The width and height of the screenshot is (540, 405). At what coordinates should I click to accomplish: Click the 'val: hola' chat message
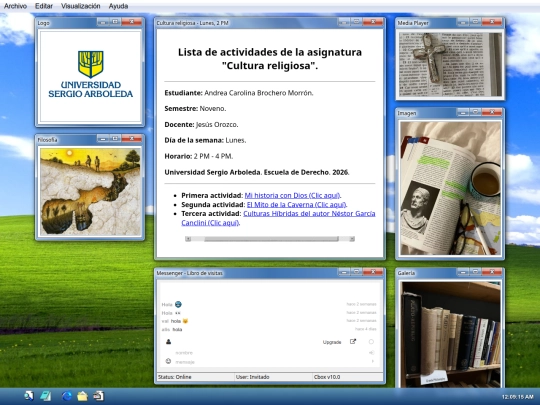(175, 321)
